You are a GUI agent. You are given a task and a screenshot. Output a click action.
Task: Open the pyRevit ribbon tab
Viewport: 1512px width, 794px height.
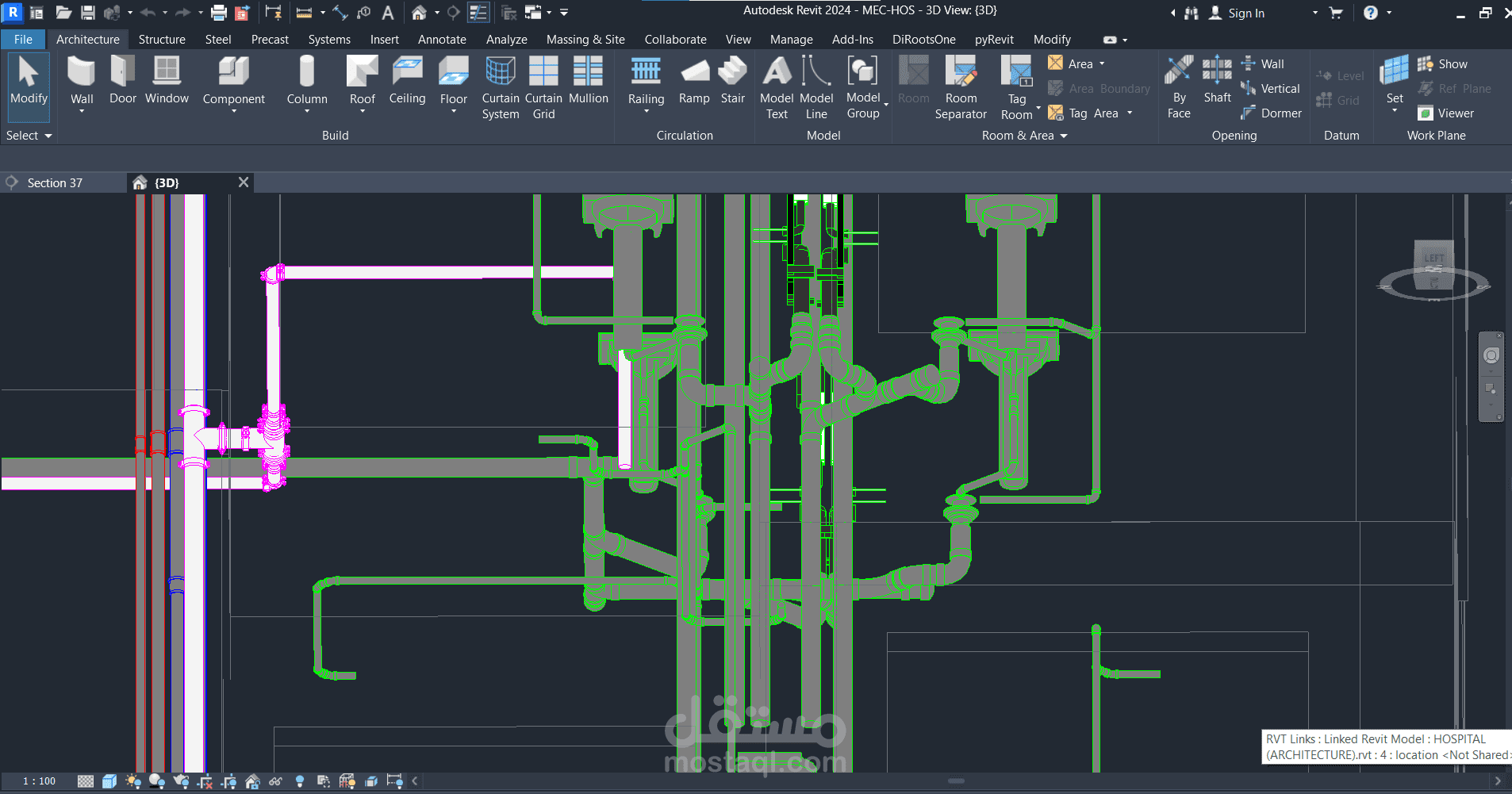[994, 40]
